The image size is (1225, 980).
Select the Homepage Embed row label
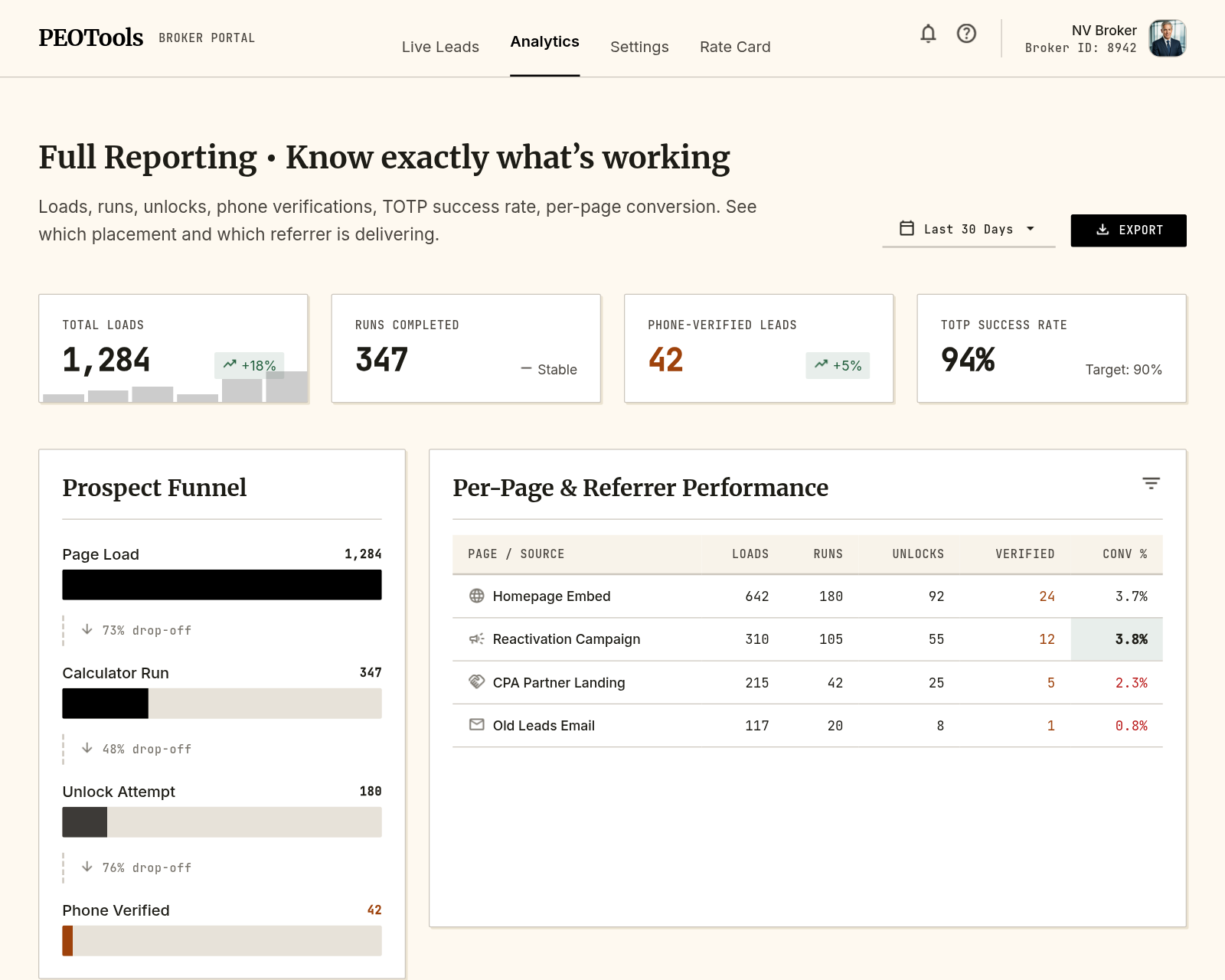[x=551, y=596]
